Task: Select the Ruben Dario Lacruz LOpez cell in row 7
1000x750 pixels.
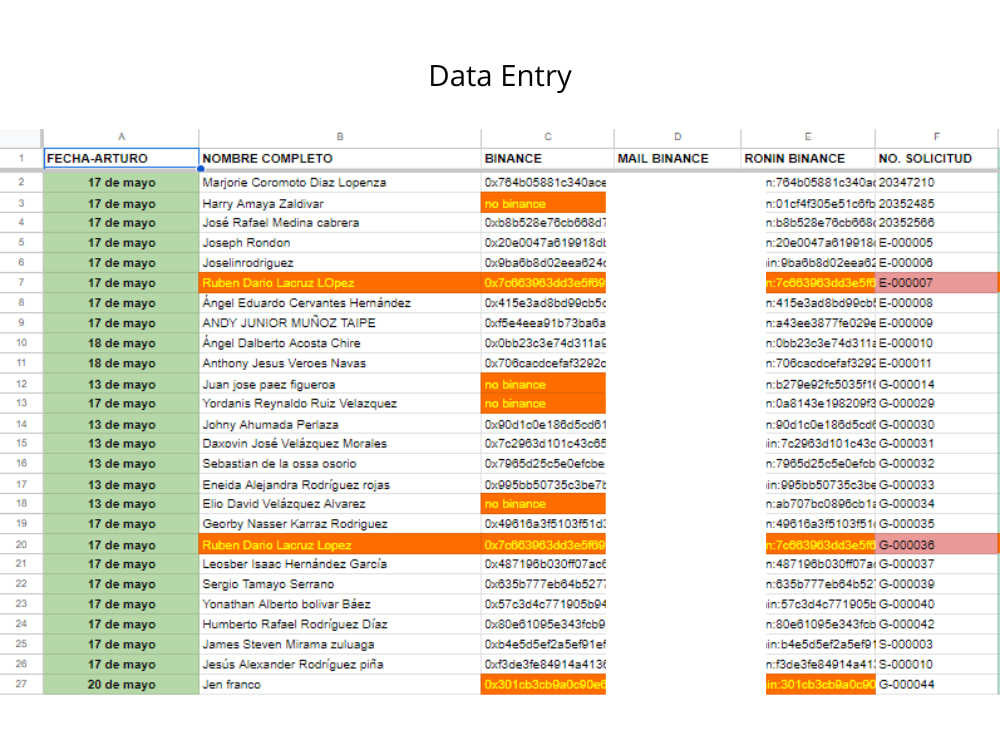Action: point(340,283)
